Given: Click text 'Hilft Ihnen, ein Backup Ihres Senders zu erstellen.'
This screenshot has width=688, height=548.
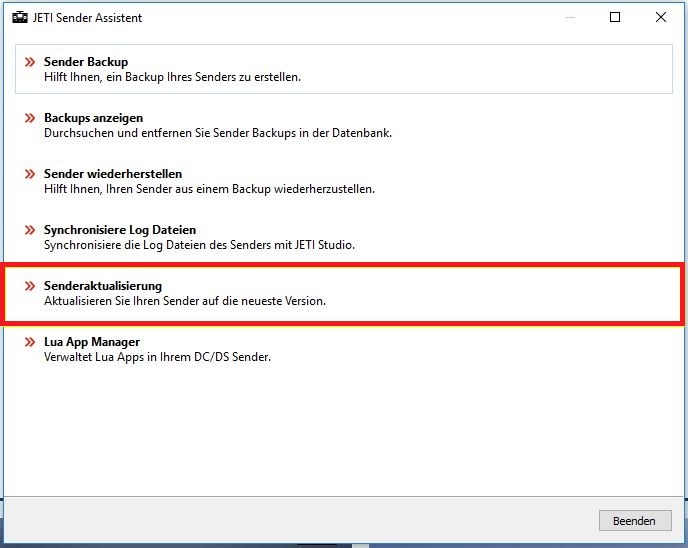Looking at the screenshot, I should coord(172,77).
